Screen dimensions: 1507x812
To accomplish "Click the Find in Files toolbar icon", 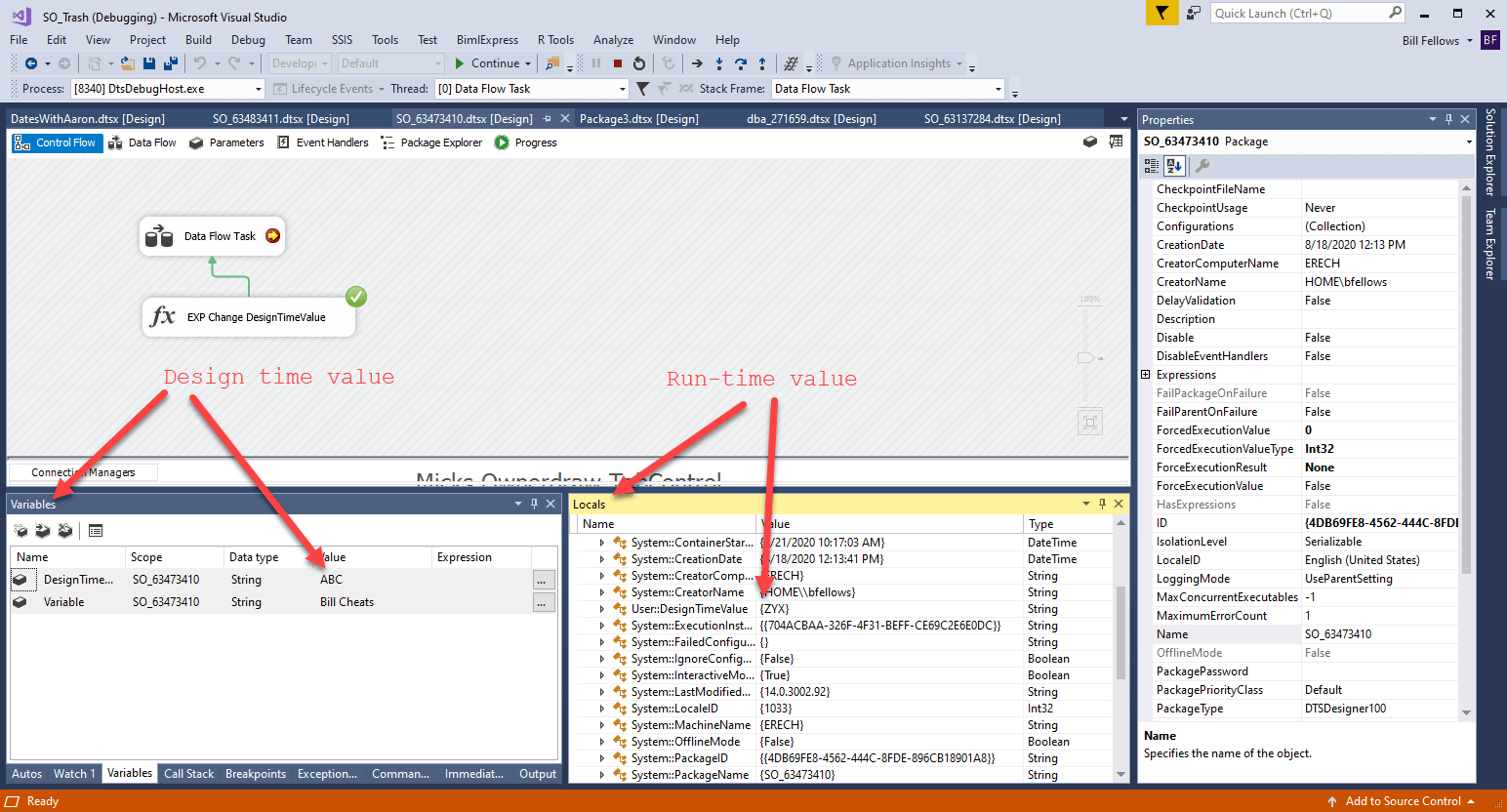I will tap(552, 63).
